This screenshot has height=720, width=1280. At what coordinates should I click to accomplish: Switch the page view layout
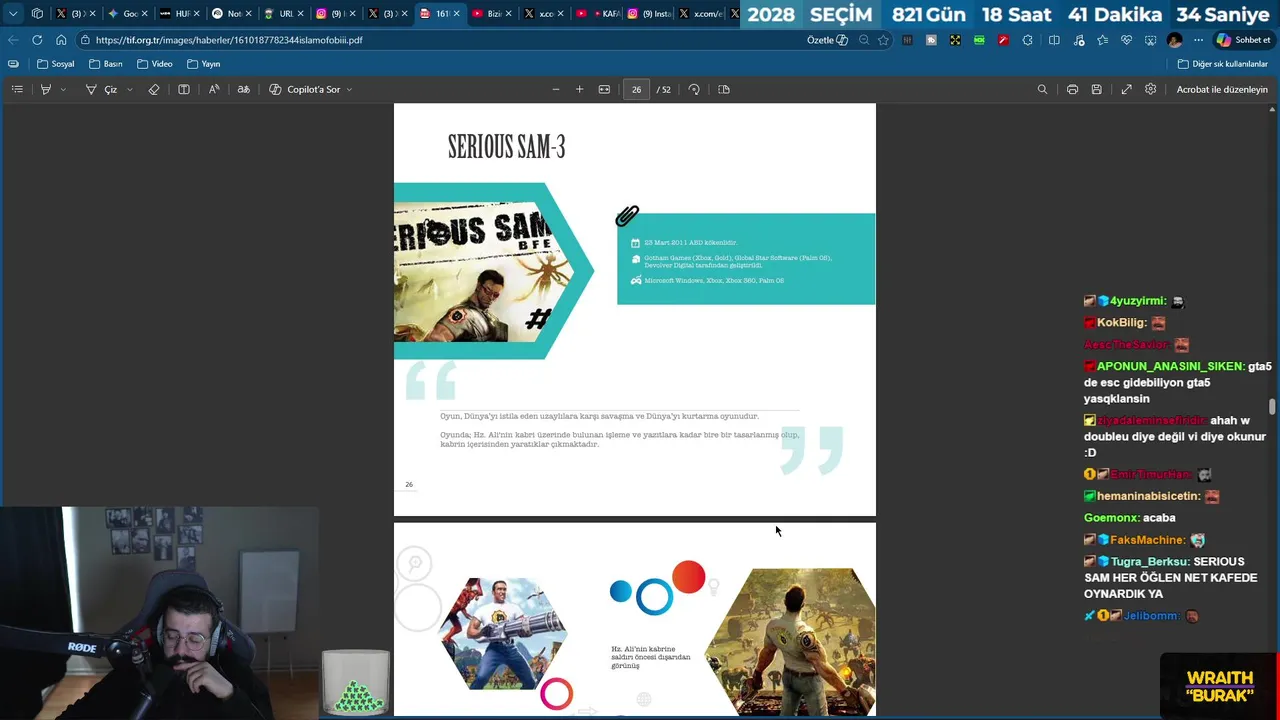[724, 89]
